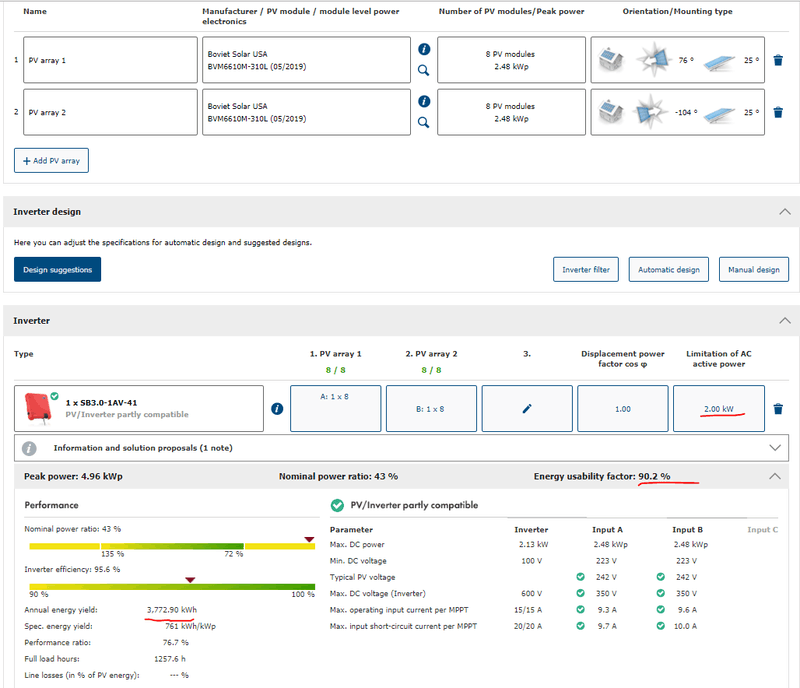Remove the SB3.0-1AV-41 inverter via trash icon
Image resolution: width=800 pixels, height=688 pixels.
778,409
